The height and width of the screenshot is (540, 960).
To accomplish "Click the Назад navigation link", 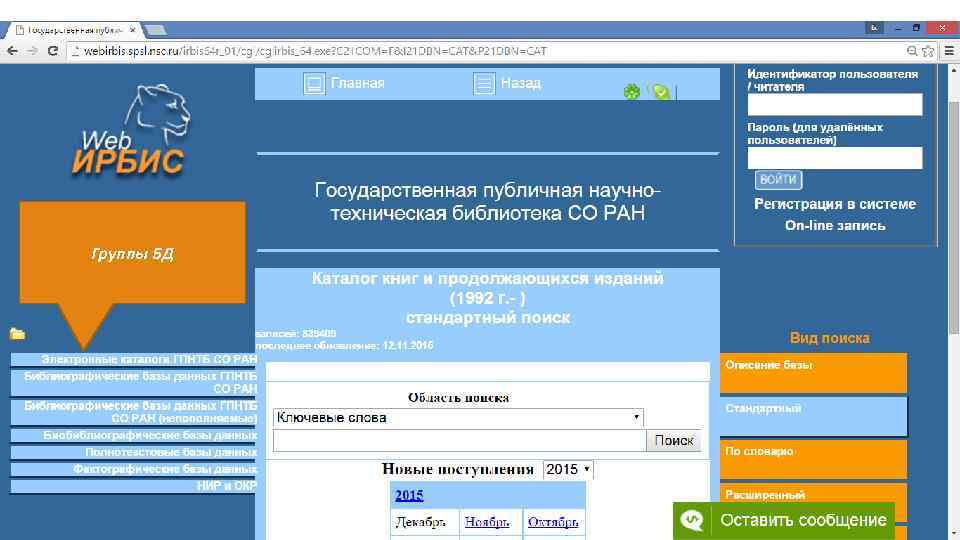I will click(521, 83).
